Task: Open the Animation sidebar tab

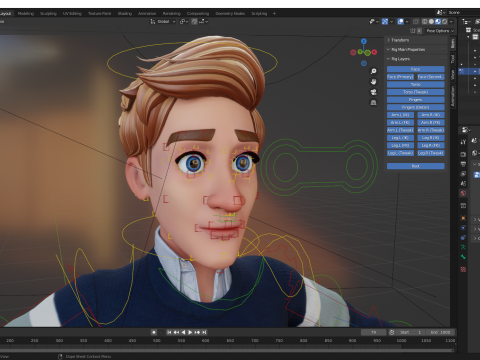Action: click(x=453, y=96)
